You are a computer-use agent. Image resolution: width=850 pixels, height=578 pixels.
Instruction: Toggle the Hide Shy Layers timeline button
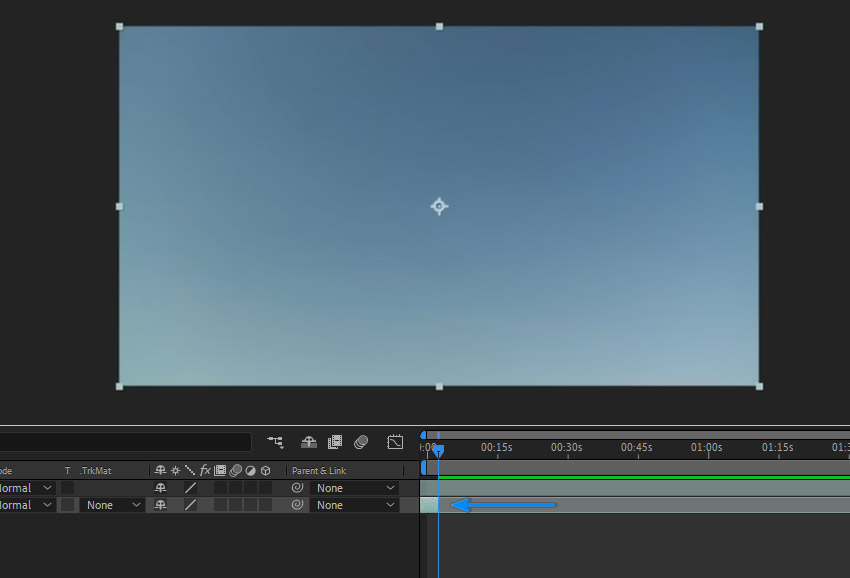tap(309, 442)
